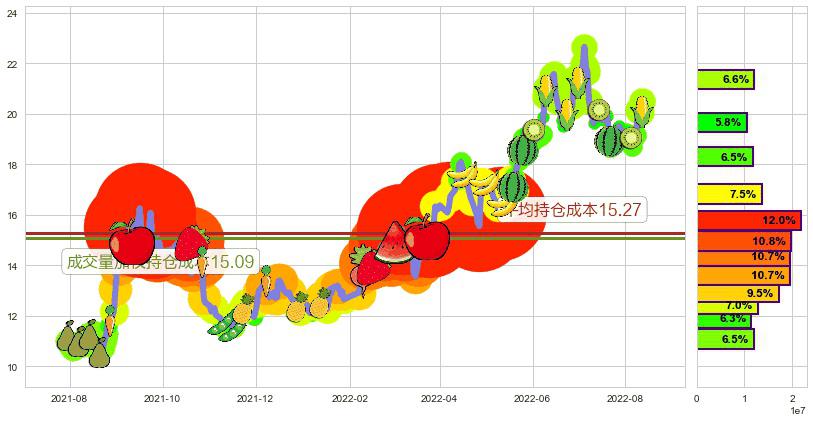The height and width of the screenshot is (422, 813).
Task: Click the 2022-06 x-axis date label
Action: [x=531, y=397]
